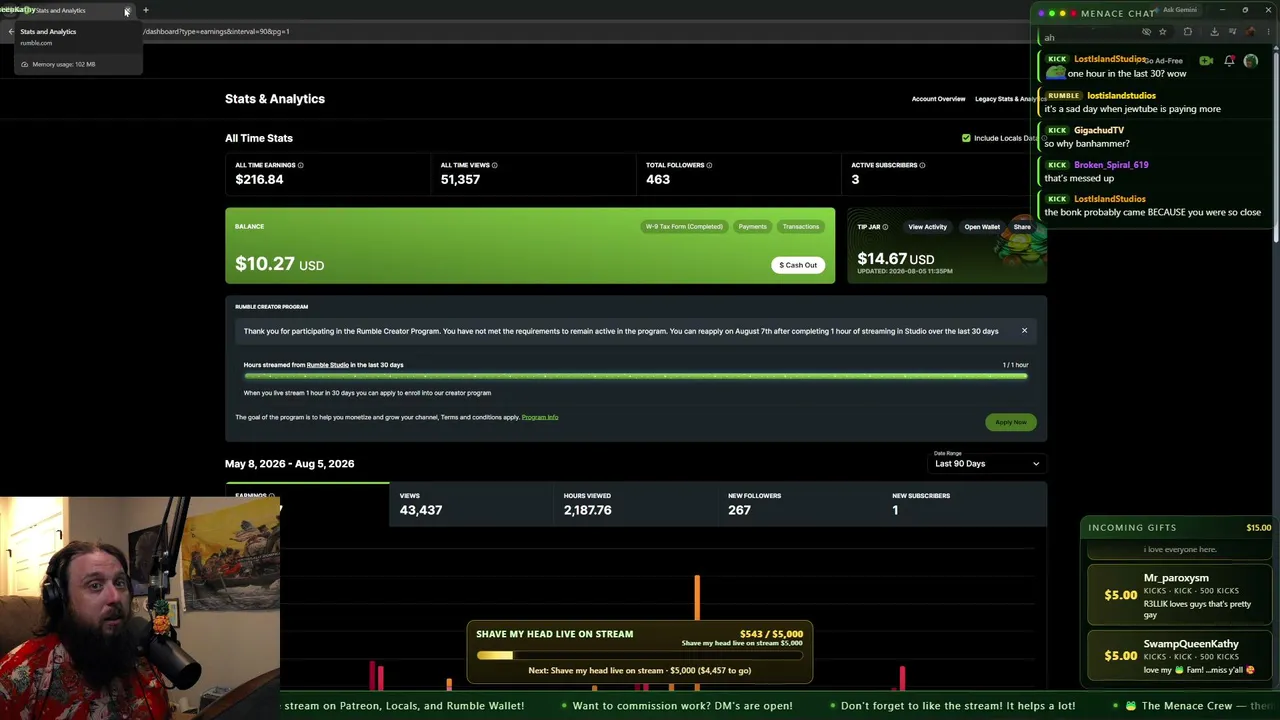
Task: Click the green go-live camera icon
Action: (1206, 61)
